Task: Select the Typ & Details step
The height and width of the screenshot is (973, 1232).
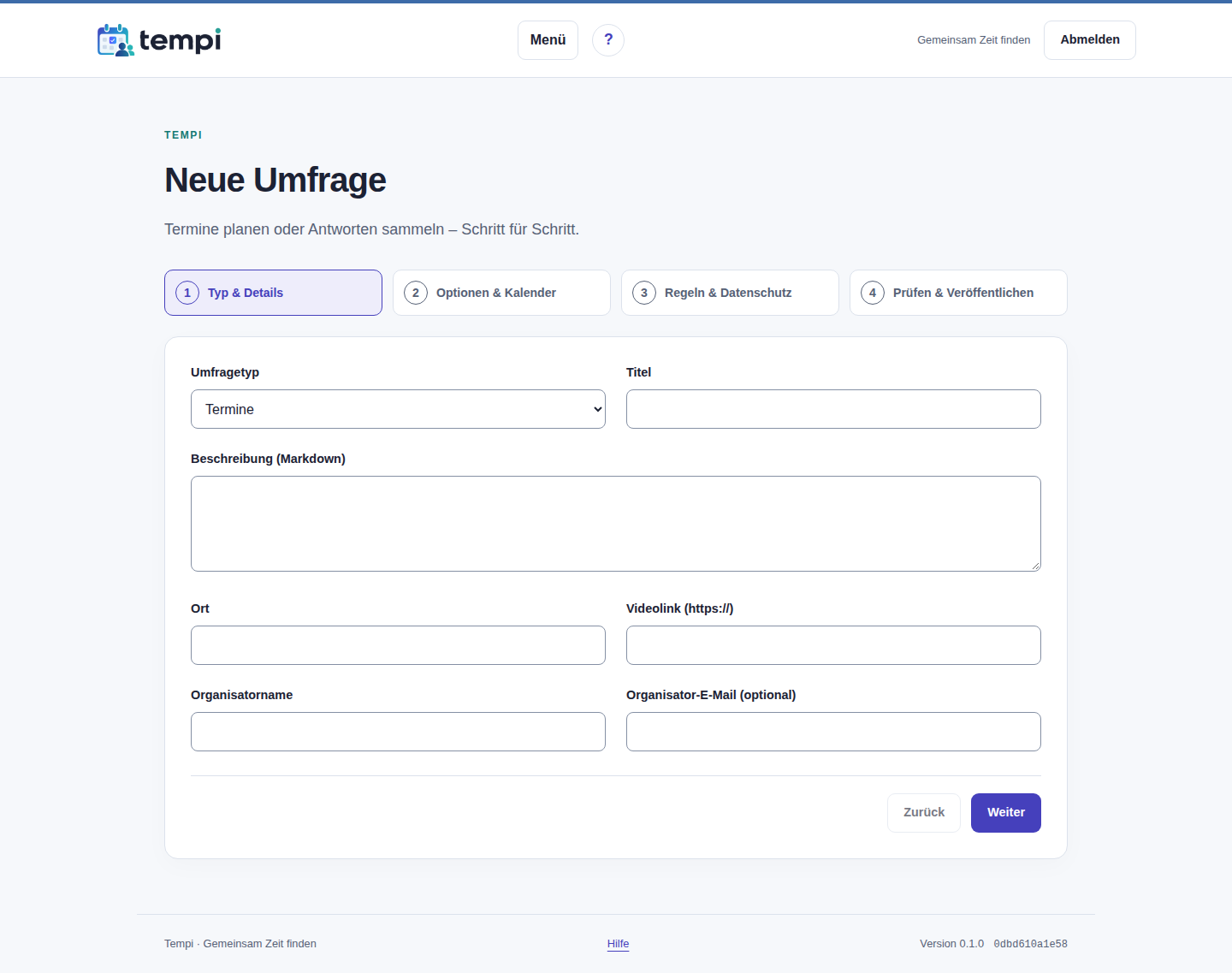Action: coord(273,293)
